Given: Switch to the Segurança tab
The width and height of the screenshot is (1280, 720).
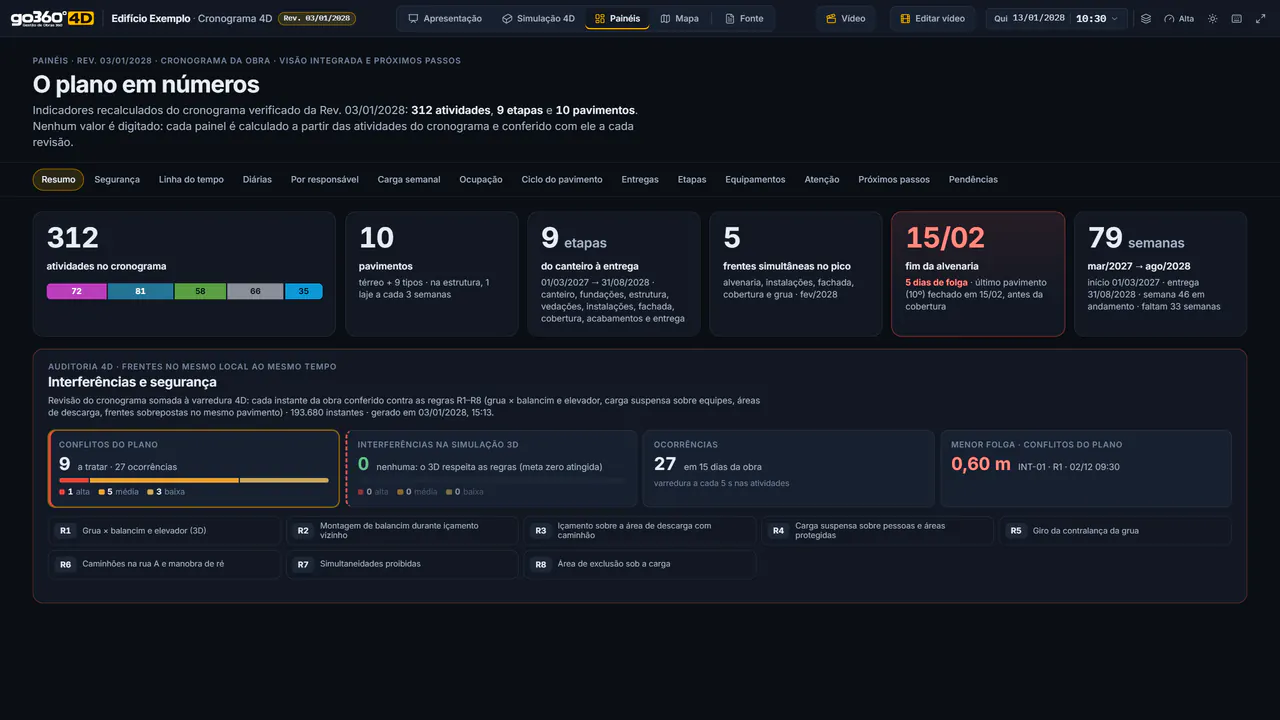Looking at the screenshot, I should 117,180.
